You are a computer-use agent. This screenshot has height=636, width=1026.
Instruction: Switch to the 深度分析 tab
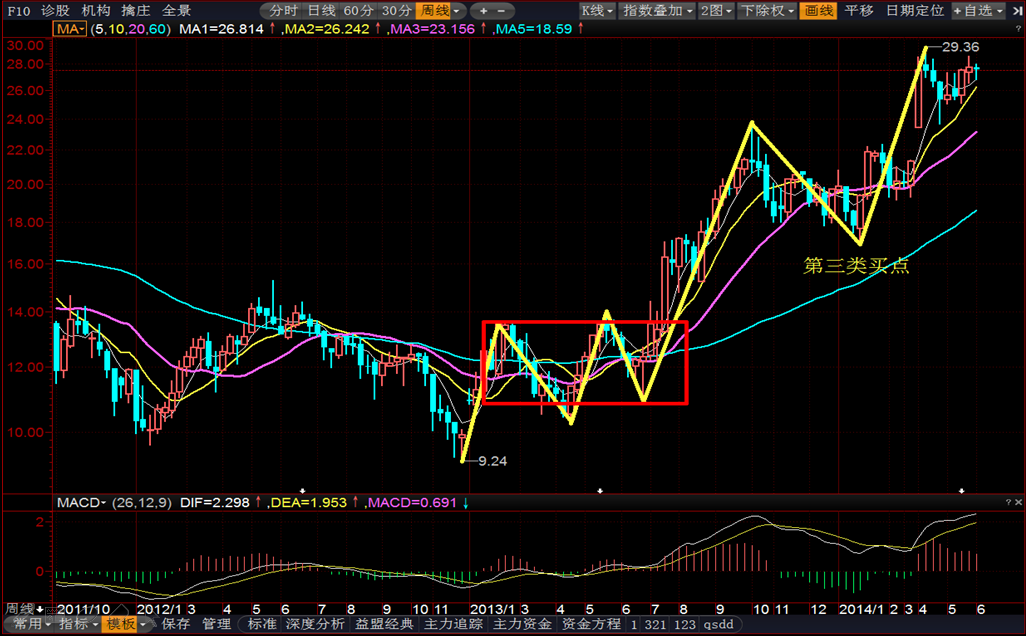pyautogui.click(x=315, y=624)
